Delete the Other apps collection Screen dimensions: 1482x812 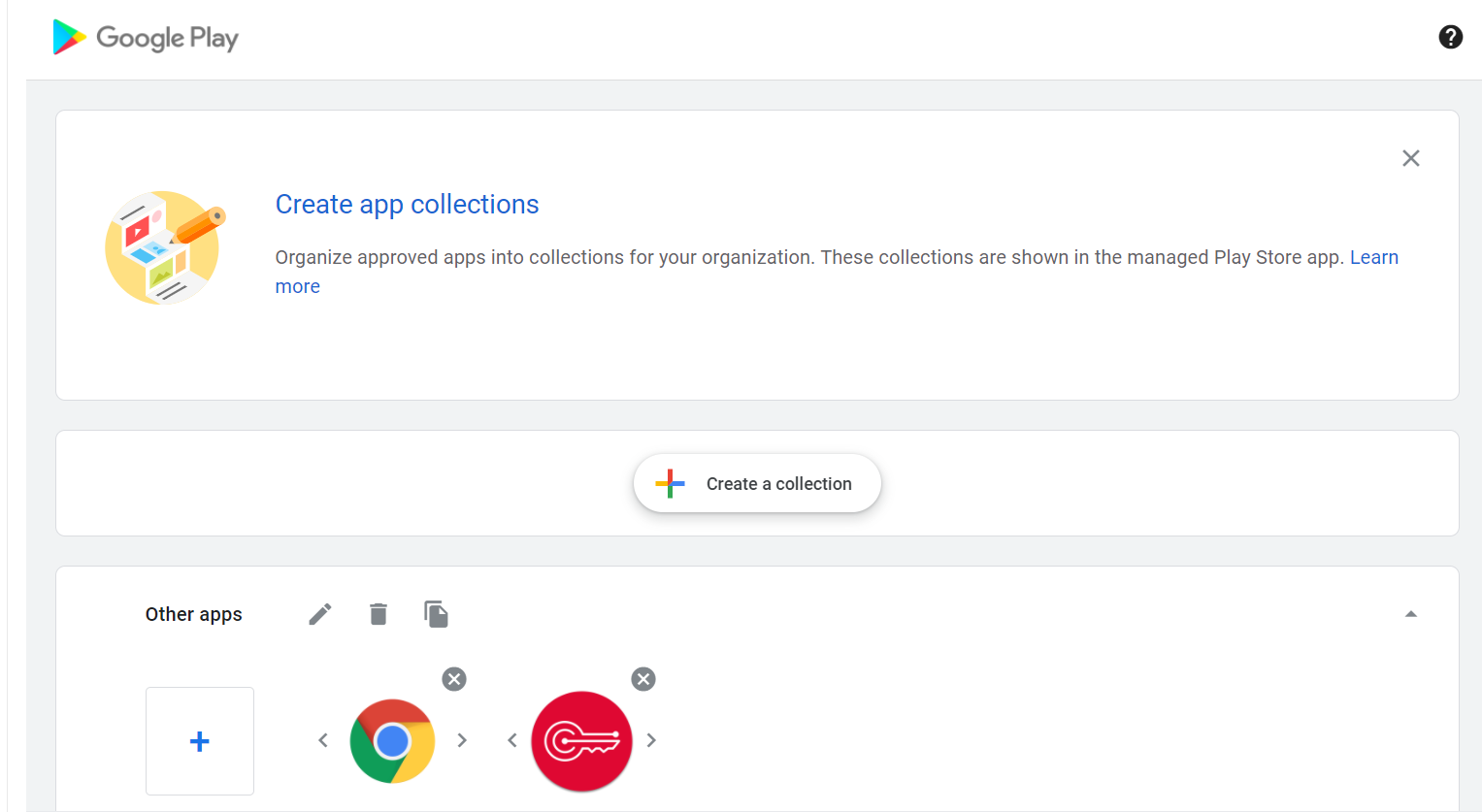click(x=379, y=614)
